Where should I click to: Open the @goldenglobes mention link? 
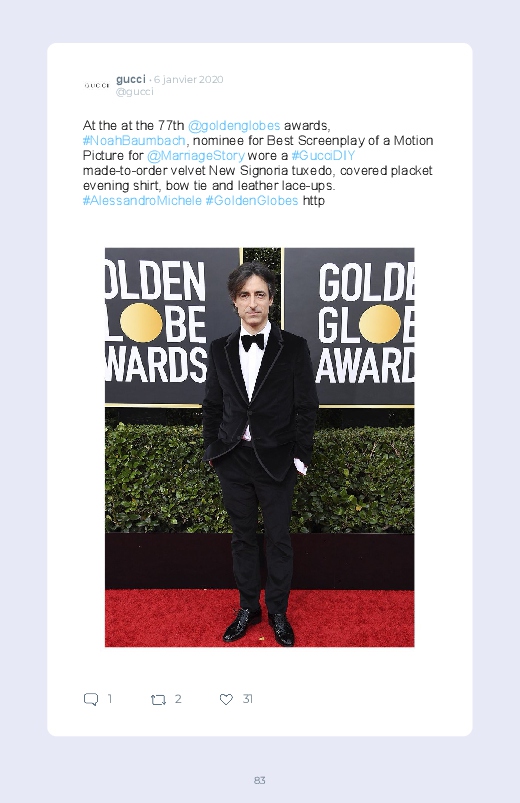point(234,125)
